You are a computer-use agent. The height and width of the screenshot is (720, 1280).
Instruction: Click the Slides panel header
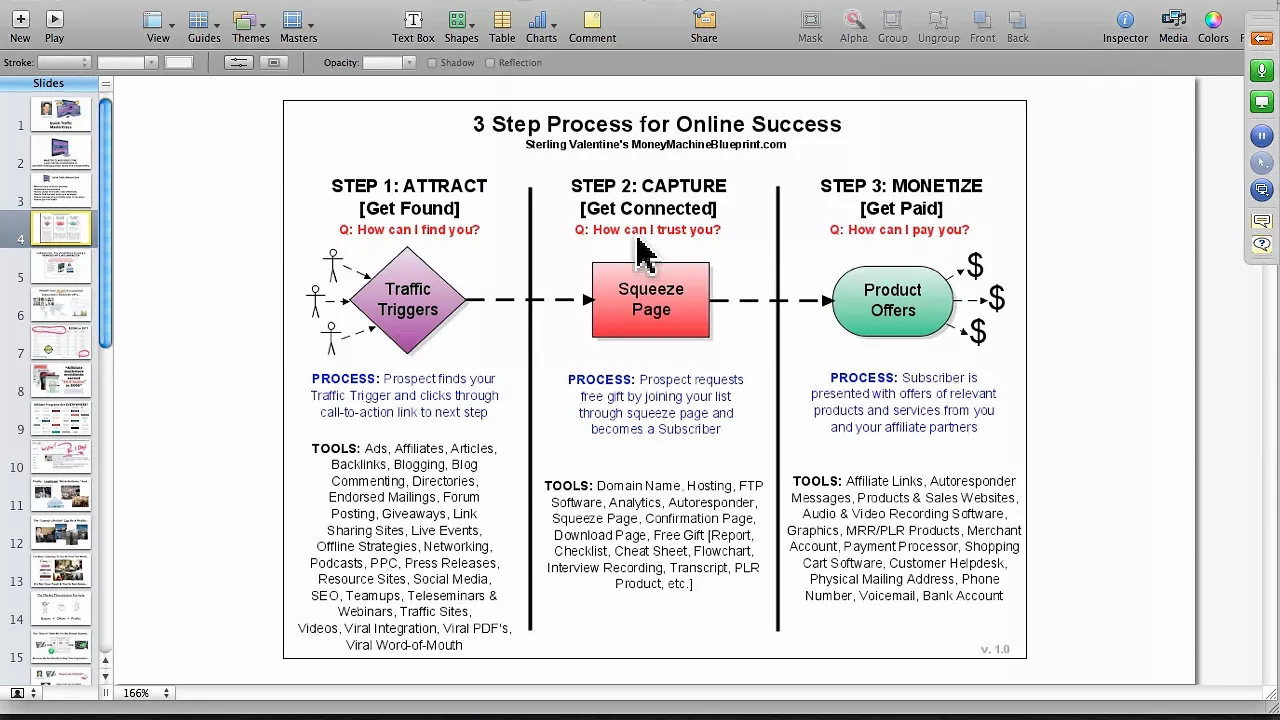pos(48,84)
